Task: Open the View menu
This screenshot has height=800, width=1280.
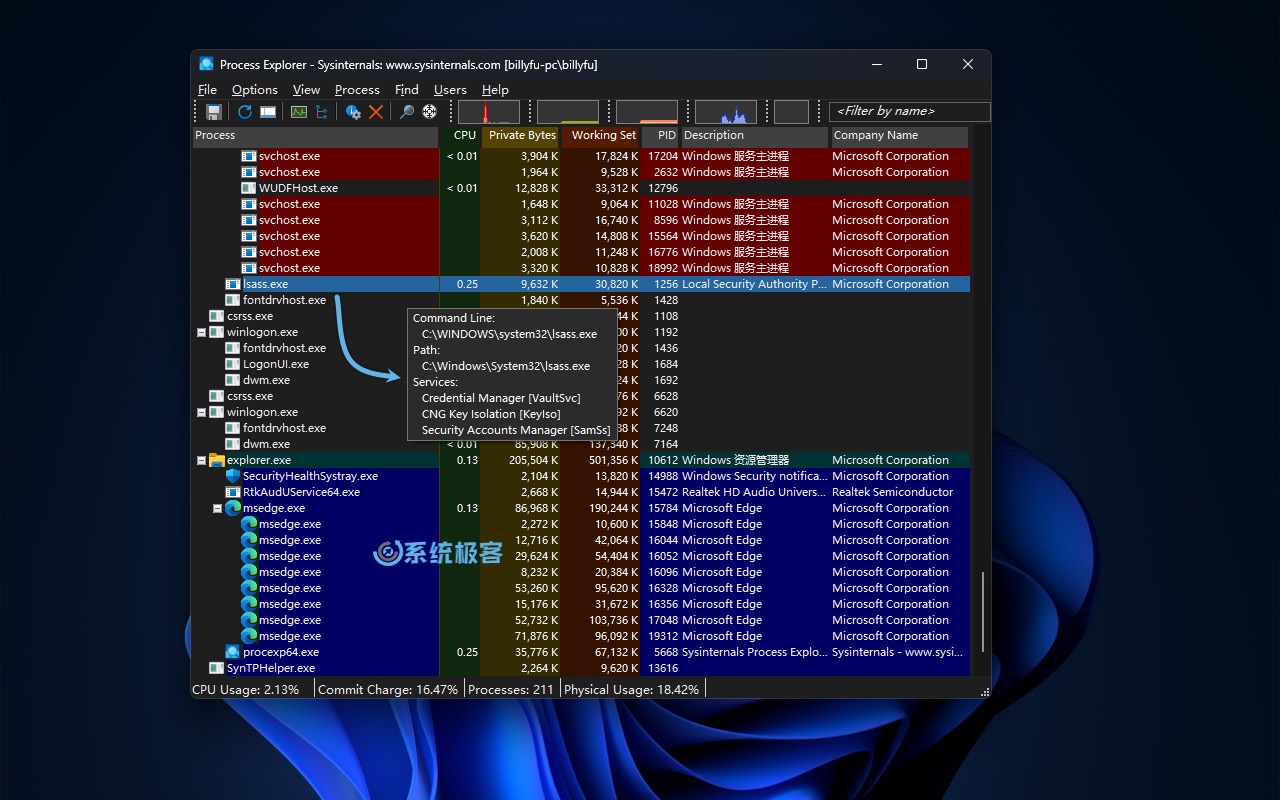Action: 306,90
